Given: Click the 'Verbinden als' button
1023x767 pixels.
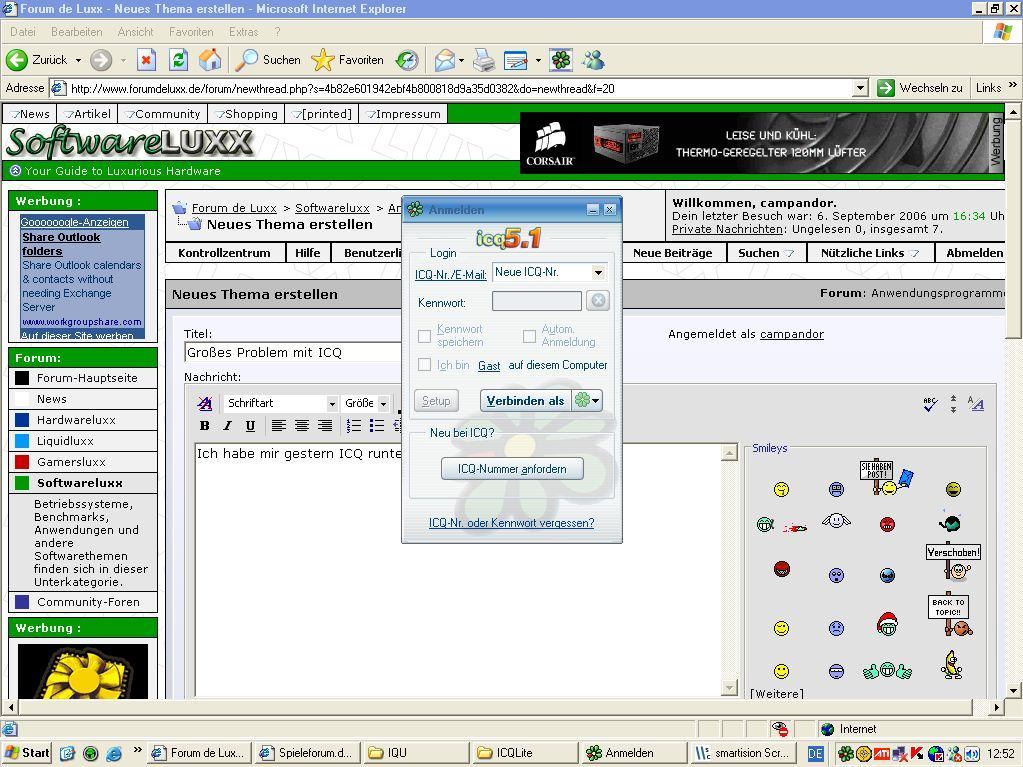Looking at the screenshot, I should [x=526, y=400].
